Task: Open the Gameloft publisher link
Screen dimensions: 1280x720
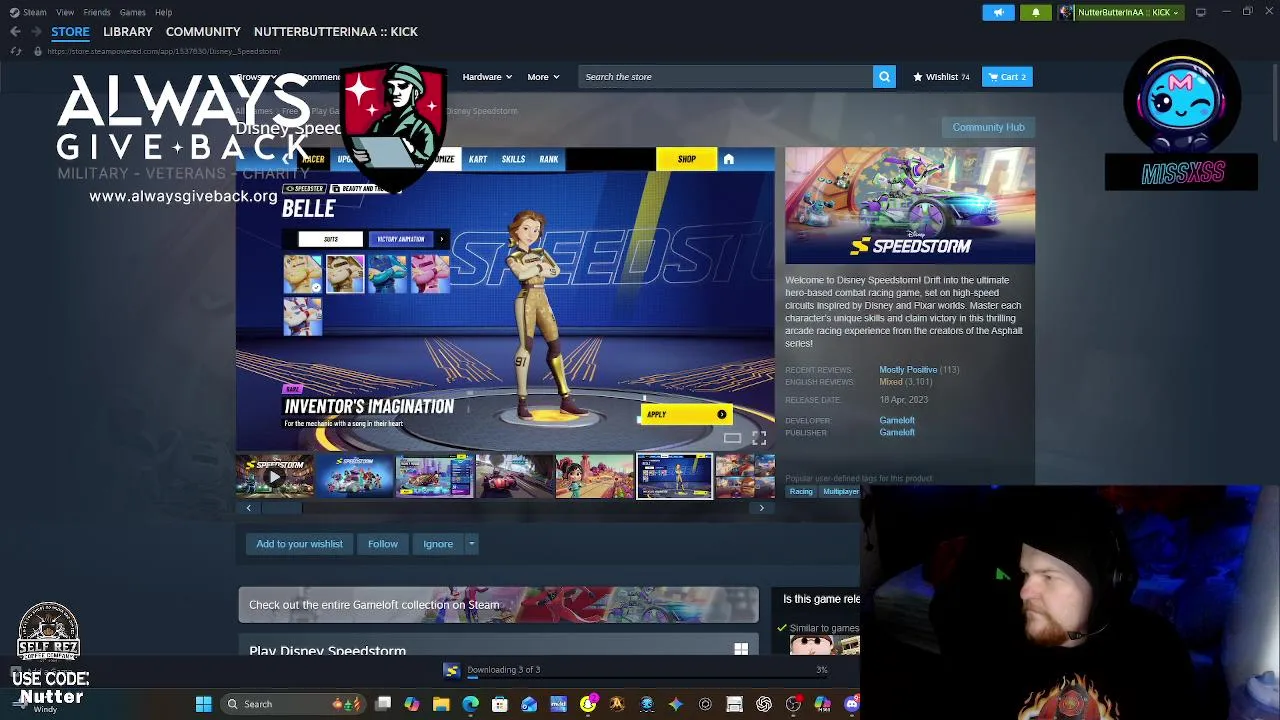Action: tap(897, 433)
